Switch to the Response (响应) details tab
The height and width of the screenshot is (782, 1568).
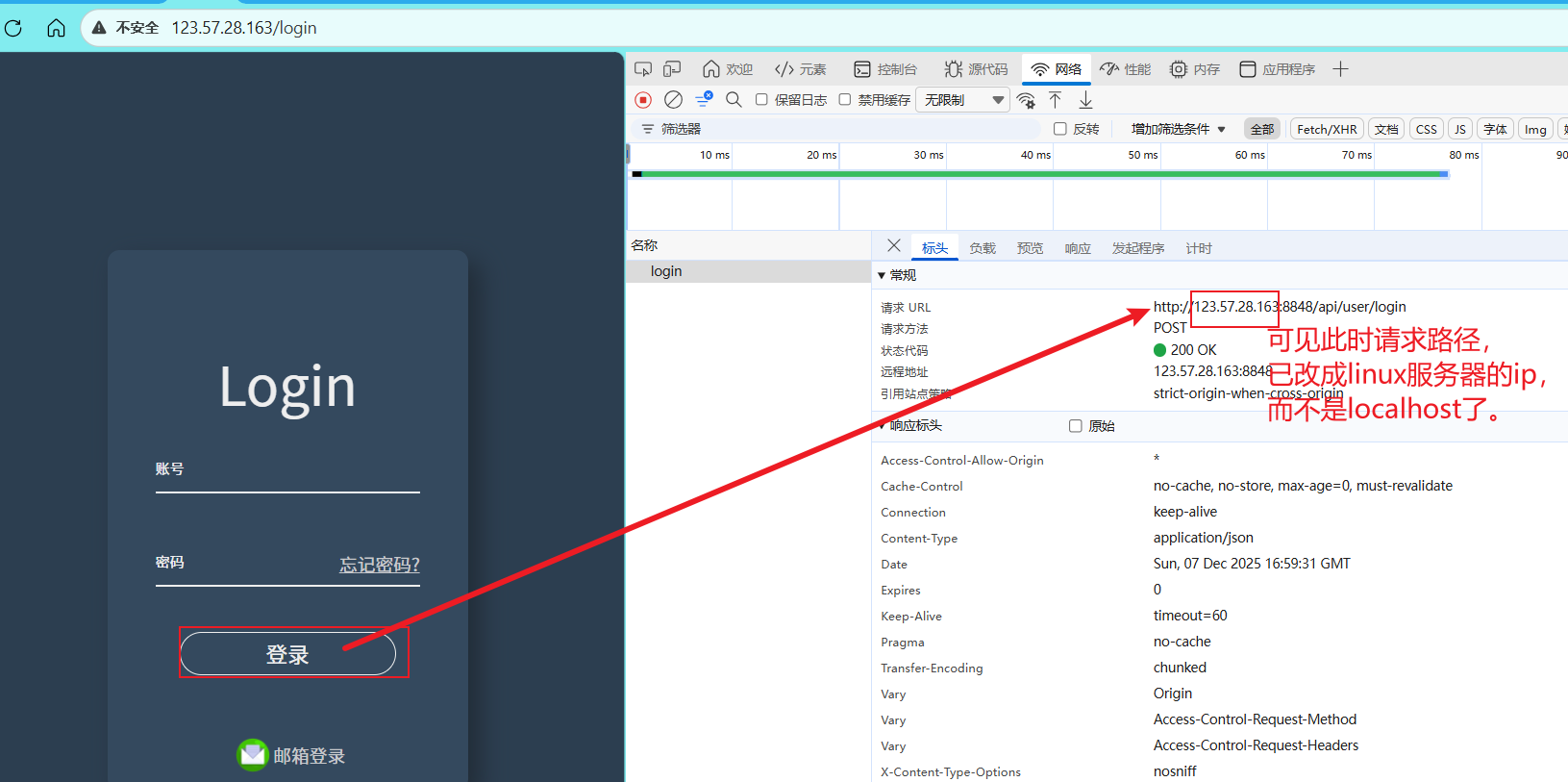(x=1078, y=248)
